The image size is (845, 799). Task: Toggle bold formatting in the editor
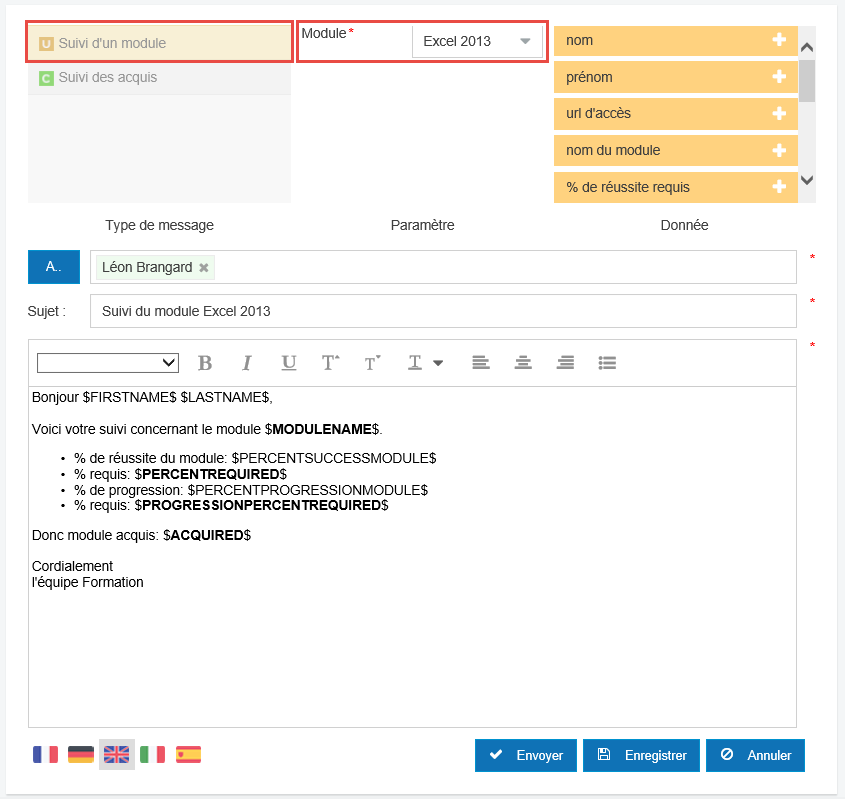(x=205, y=362)
